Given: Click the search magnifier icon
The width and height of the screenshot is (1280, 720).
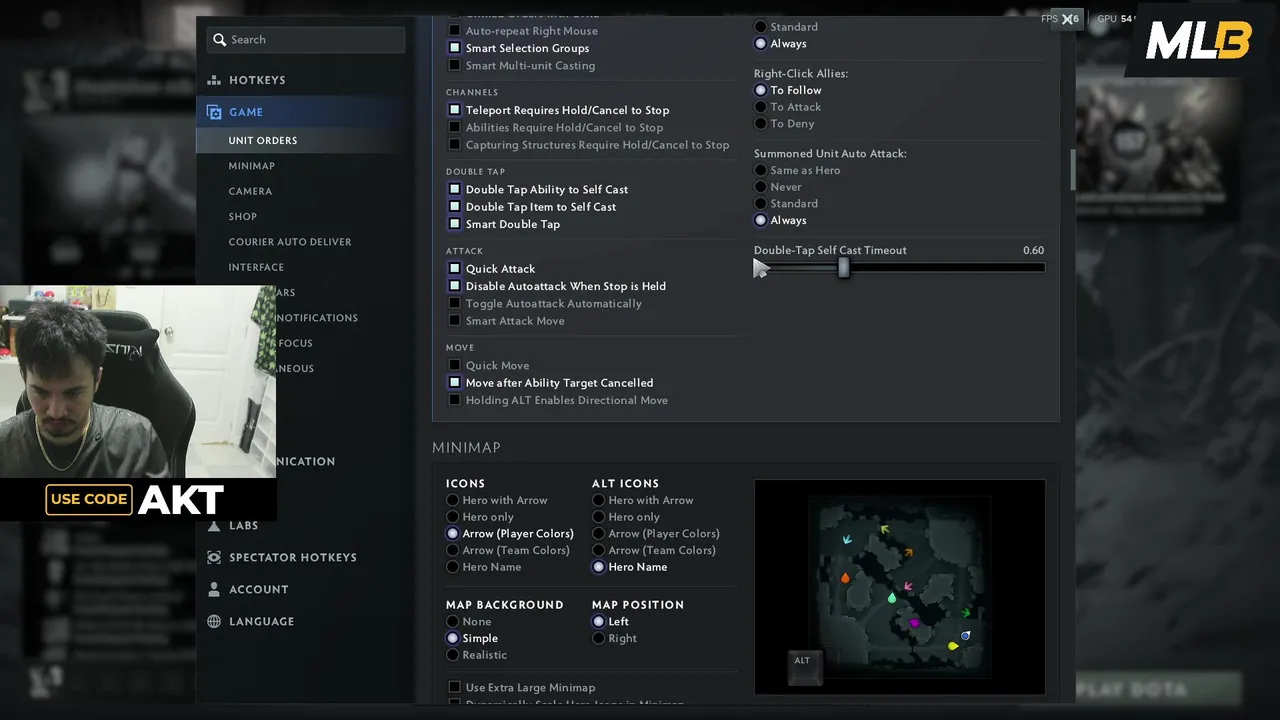Looking at the screenshot, I should click(x=218, y=40).
